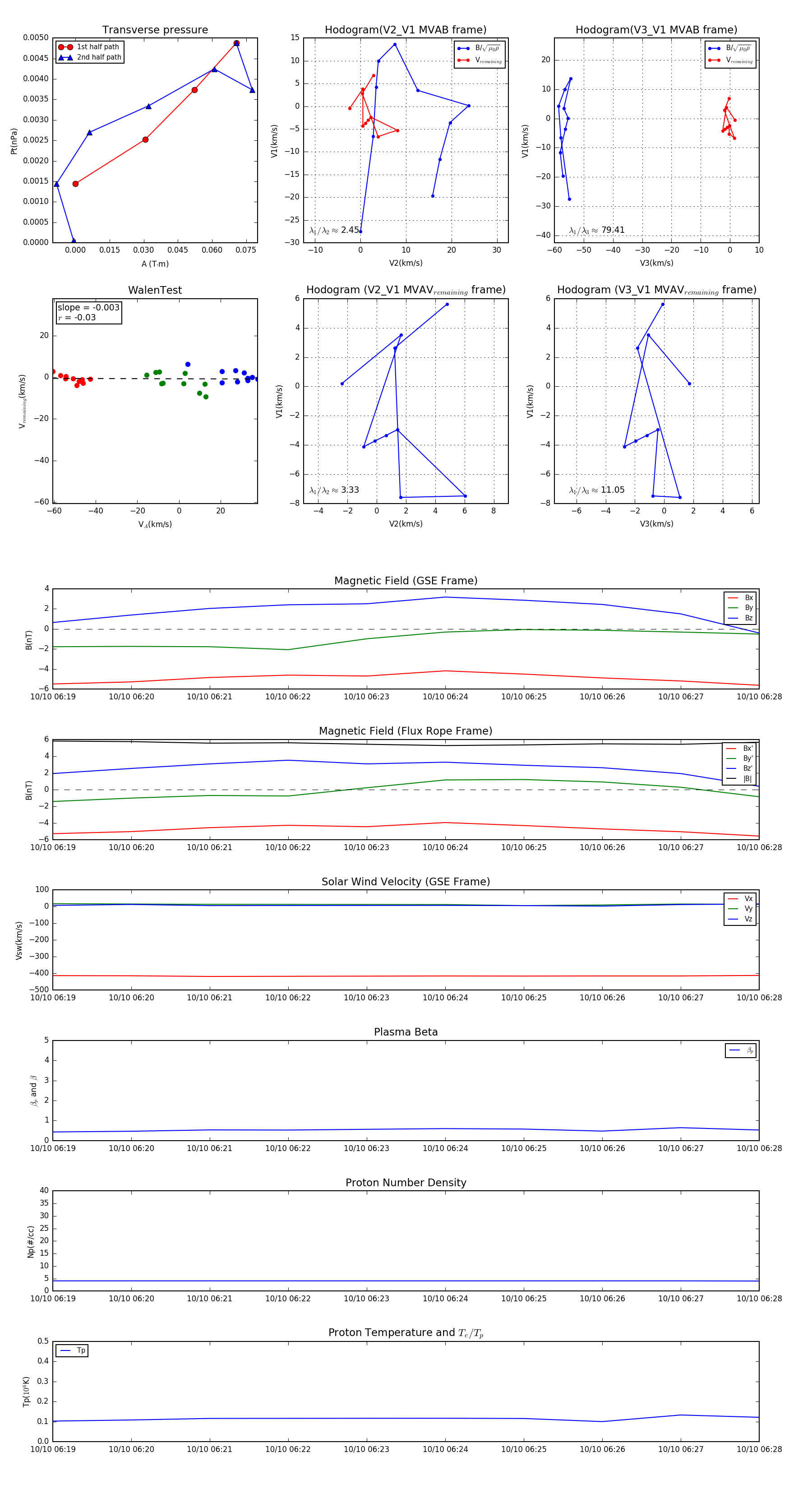Select the "2nd half path" legend entry
Viewport: 812px width, 1489px height.
click(90, 57)
